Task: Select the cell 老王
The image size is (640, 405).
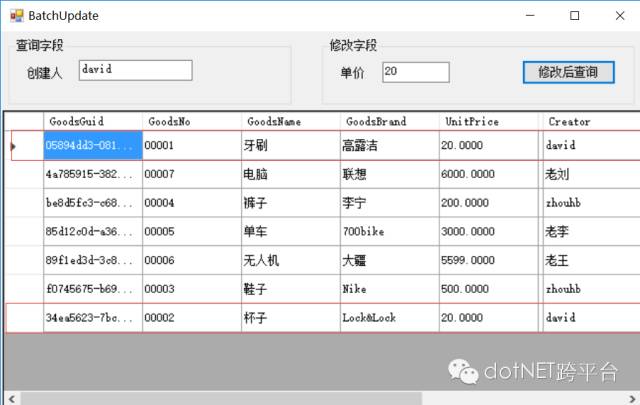Action: [591, 260]
